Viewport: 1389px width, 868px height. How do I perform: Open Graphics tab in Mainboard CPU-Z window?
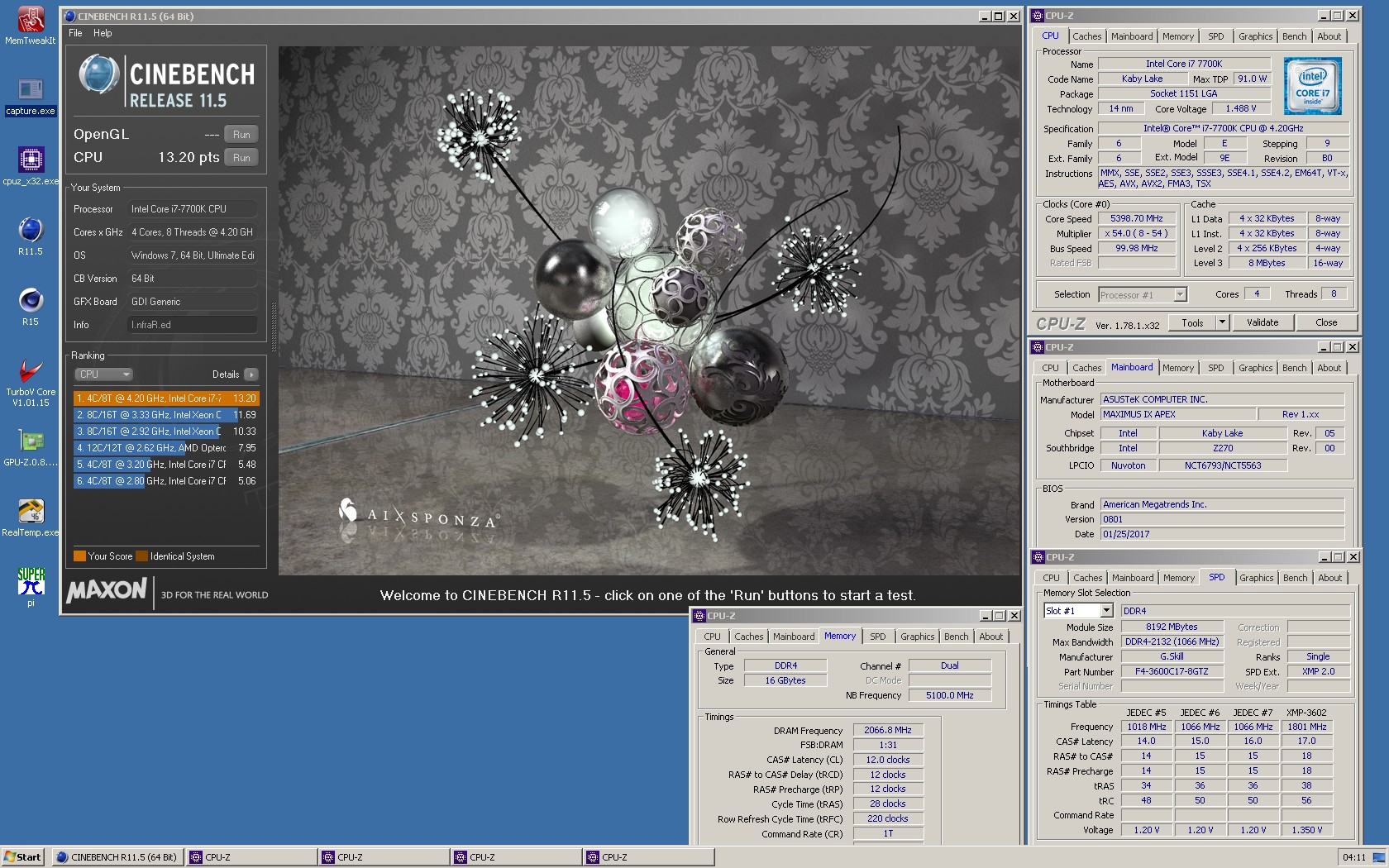(x=1255, y=368)
